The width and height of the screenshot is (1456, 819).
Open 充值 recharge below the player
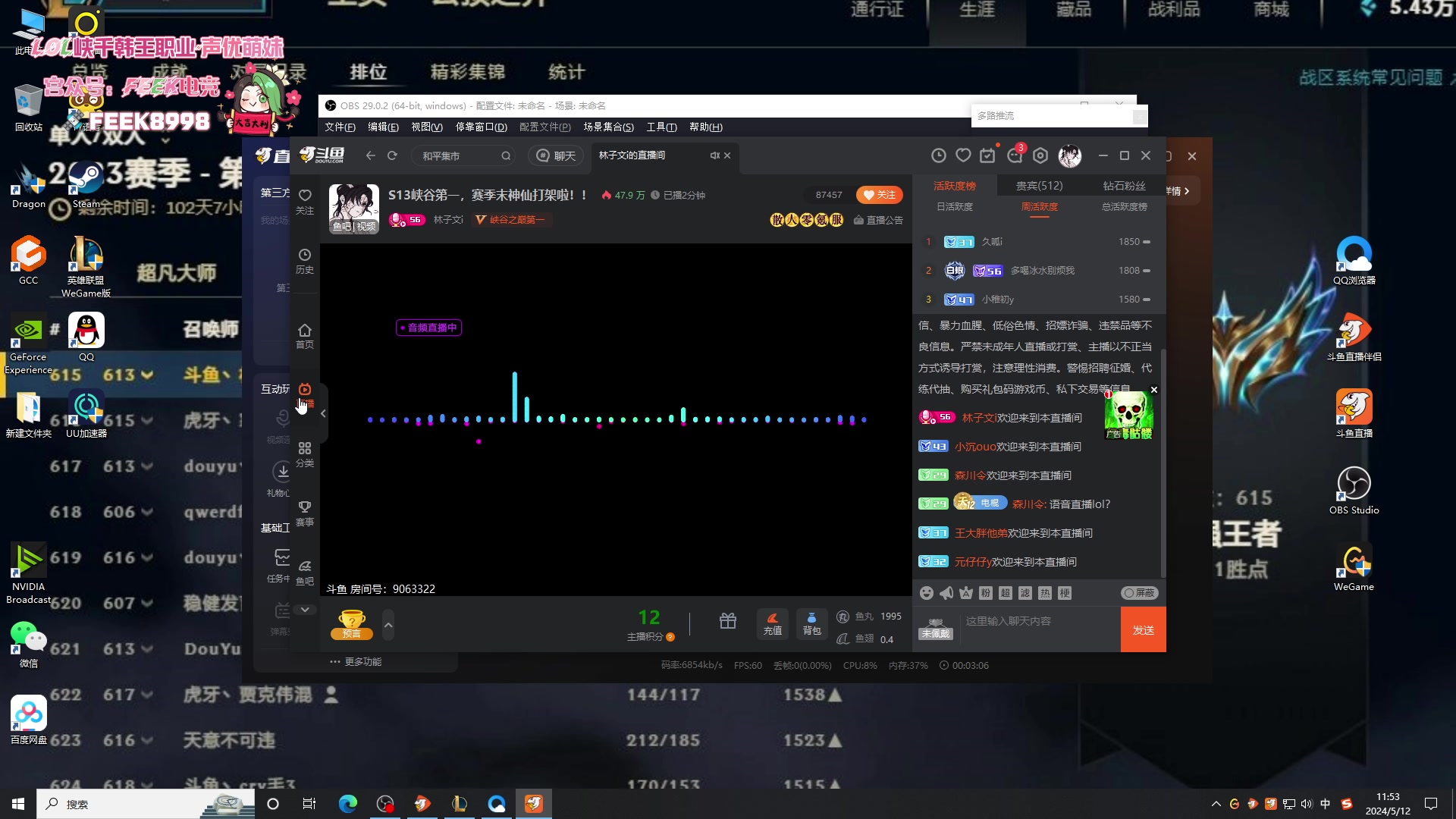click(x=773, y=623)
